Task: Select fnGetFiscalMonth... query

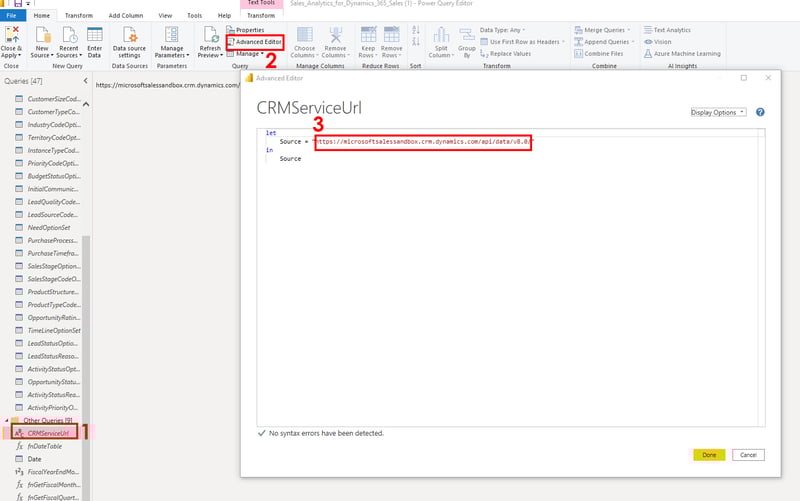Action: pyautogui.click(x=48, y=485)
